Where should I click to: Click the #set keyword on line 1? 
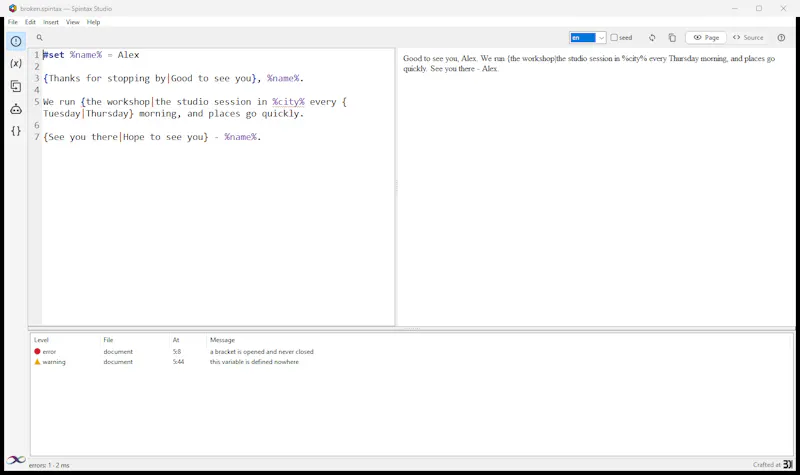[54, 55]
